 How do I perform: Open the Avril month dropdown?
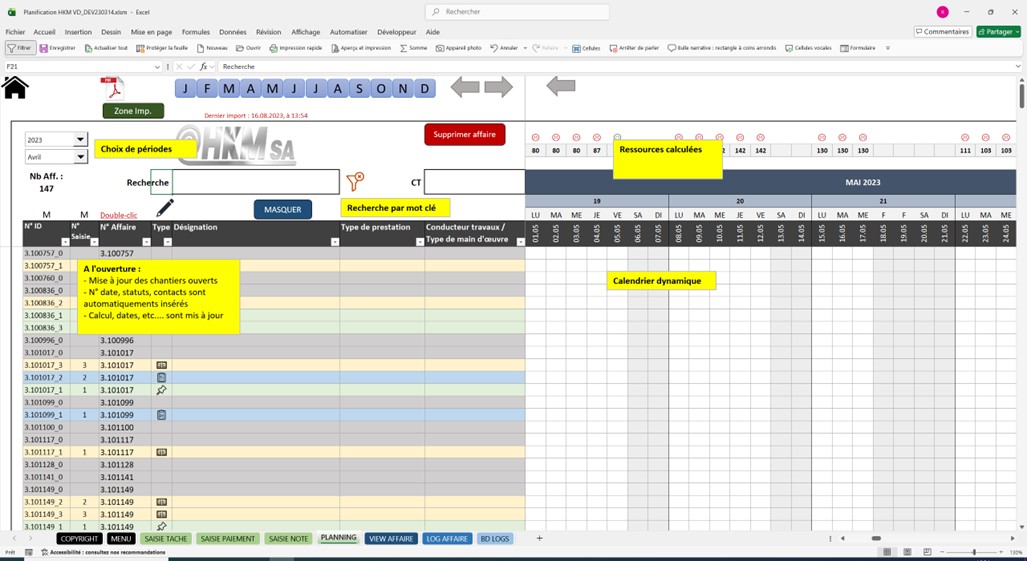pyautogui.click(x=81, y=157)
